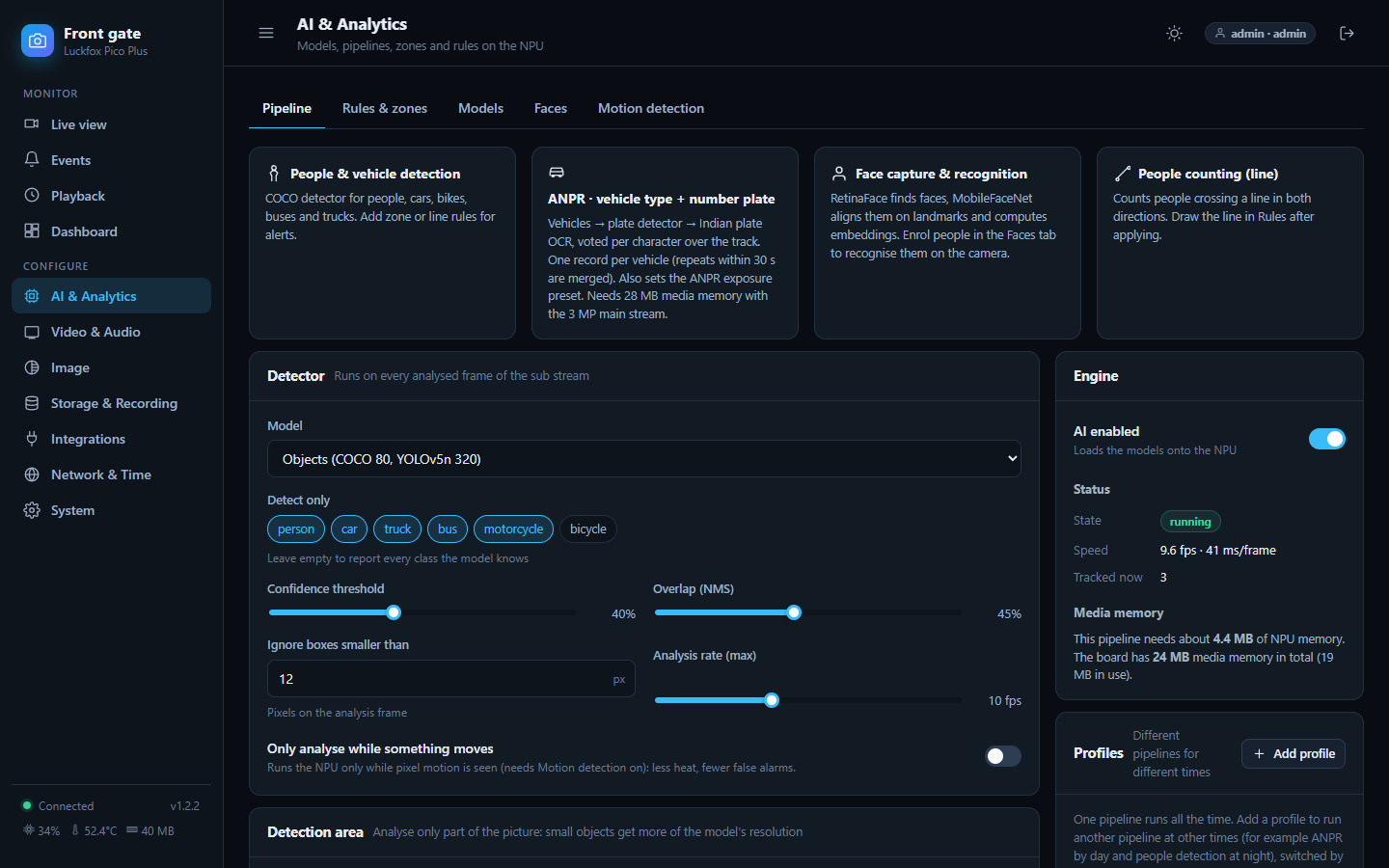Click Add profile button
This screenshot has width=1389, height=868.
tap(1294, 753)
